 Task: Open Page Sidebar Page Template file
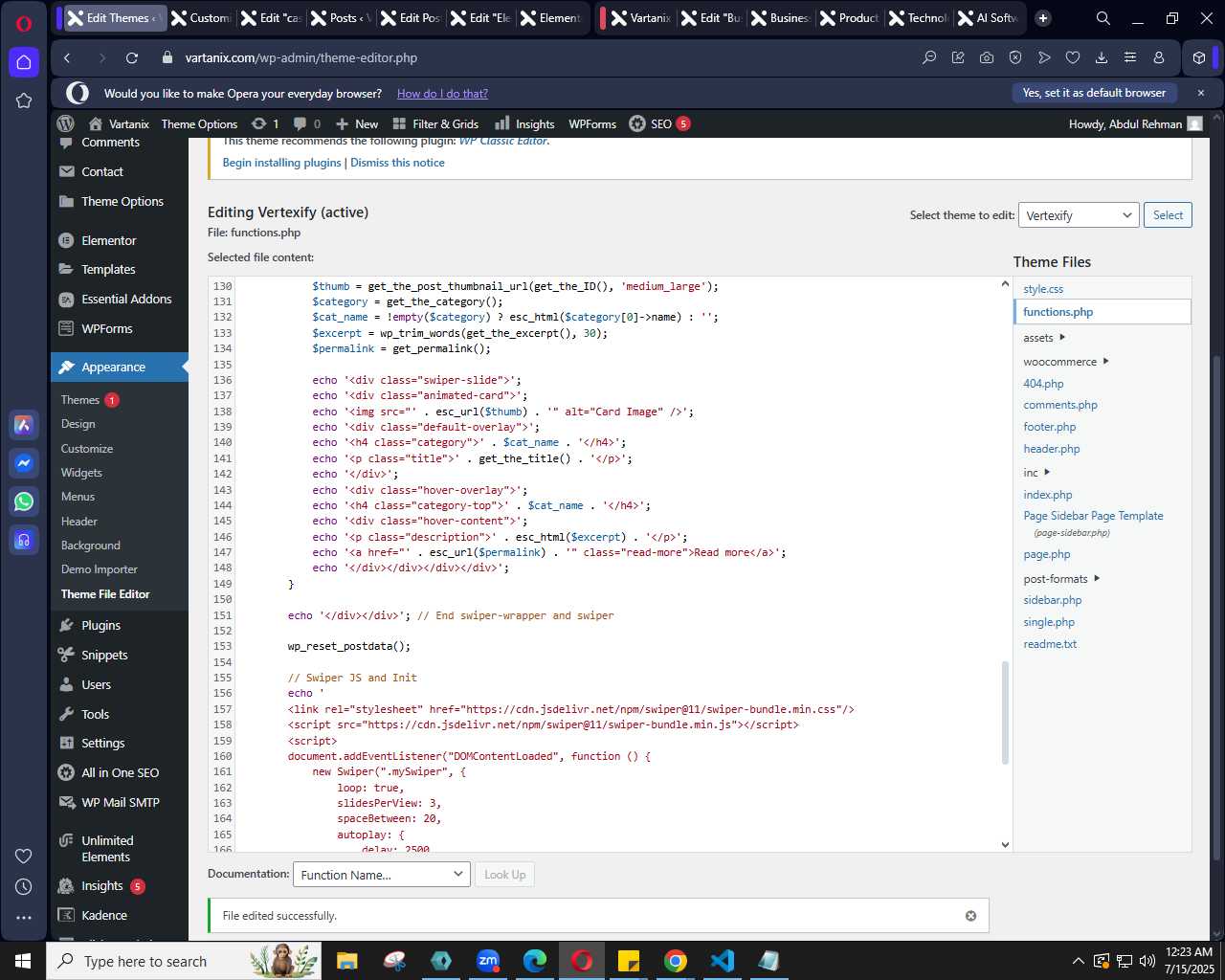click(x=1093, y=516)
